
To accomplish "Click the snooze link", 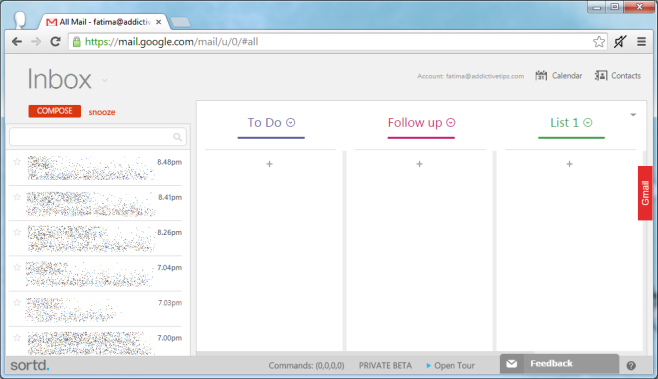I will tap(102, 112).
